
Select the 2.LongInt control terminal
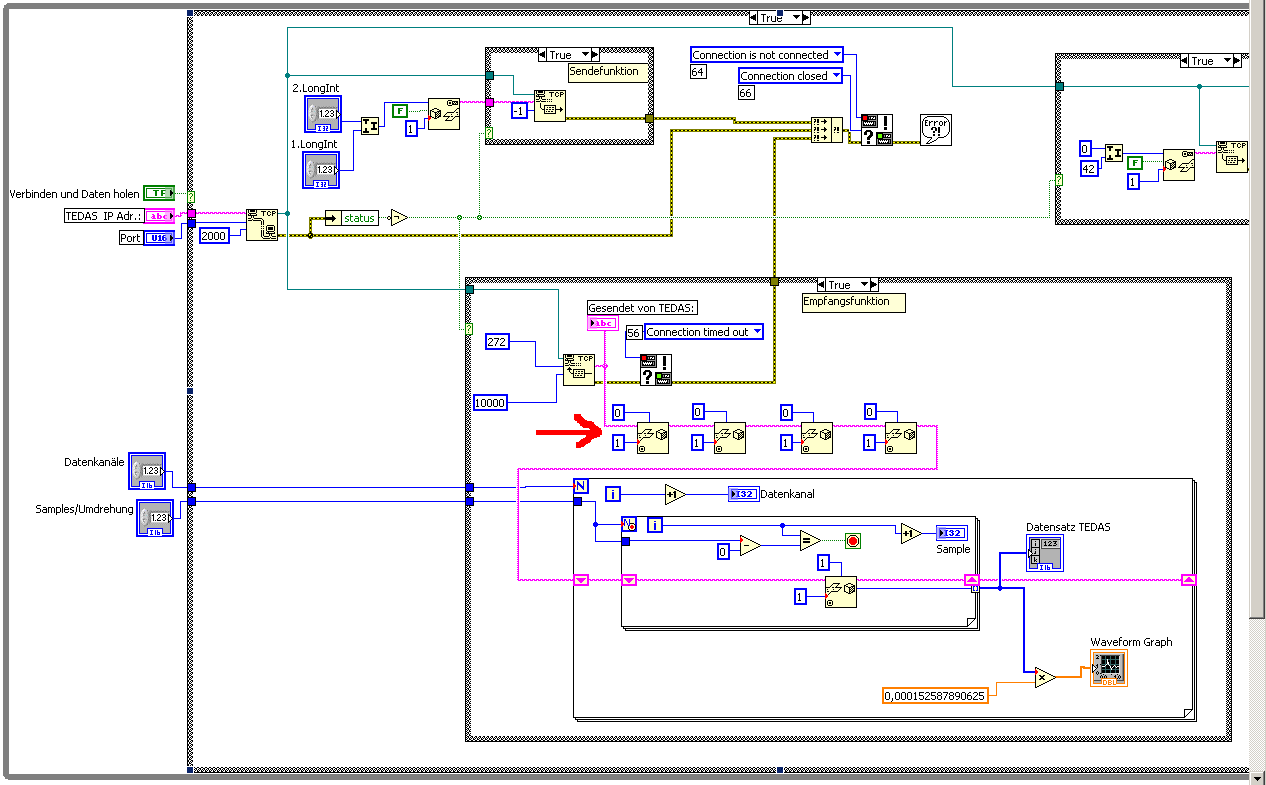click(322, 115)
